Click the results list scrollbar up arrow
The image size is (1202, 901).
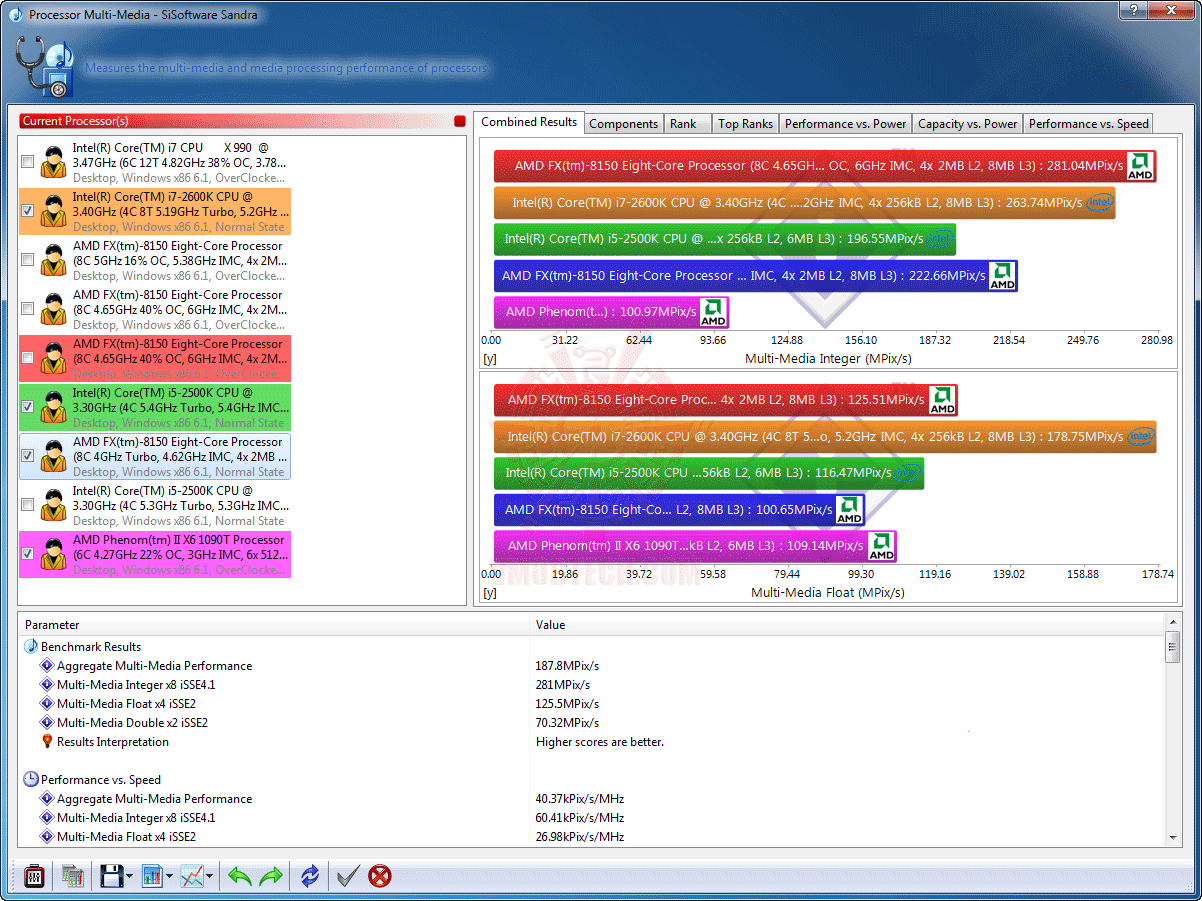tap(1174, 623)
